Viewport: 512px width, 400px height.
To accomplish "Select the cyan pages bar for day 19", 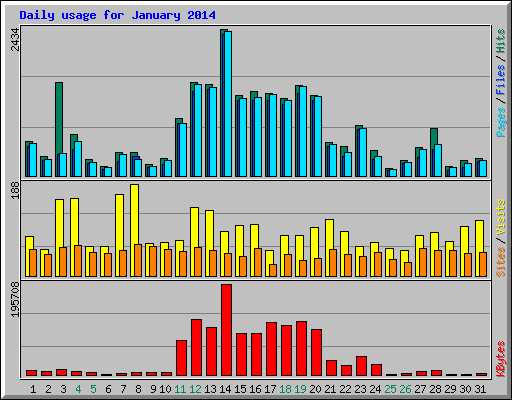I will pos(303,131).
